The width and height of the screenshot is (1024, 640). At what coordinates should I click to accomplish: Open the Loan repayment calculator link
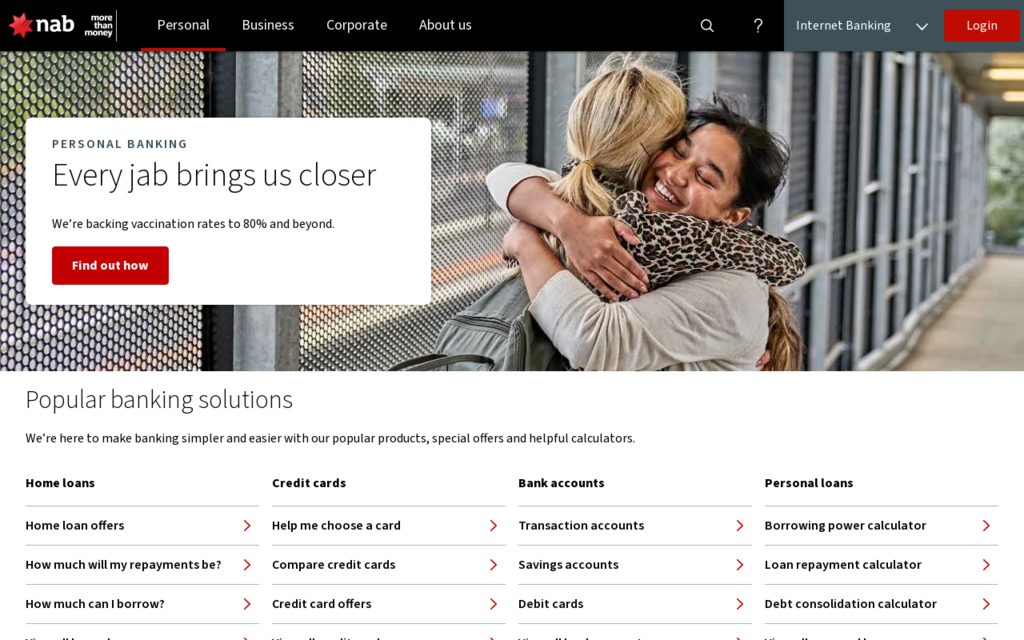click(842, 565)
